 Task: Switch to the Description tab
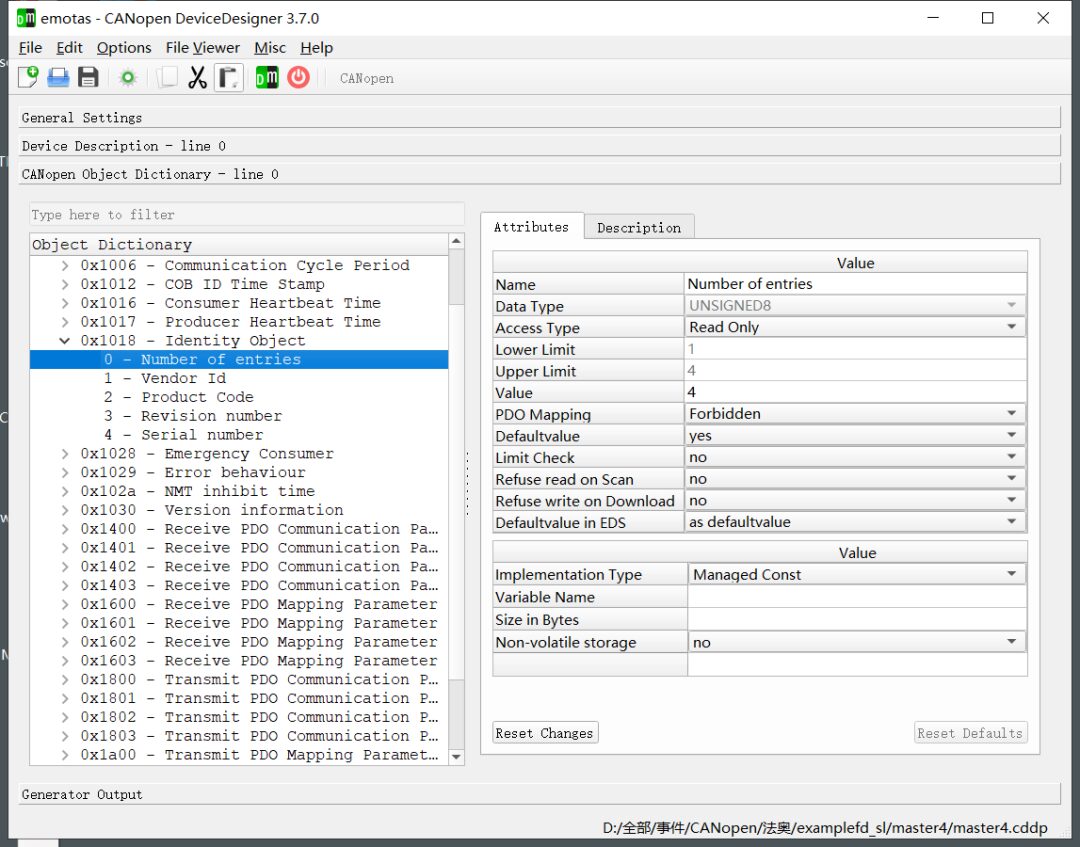pyautogui.click(x=639, y=227)
